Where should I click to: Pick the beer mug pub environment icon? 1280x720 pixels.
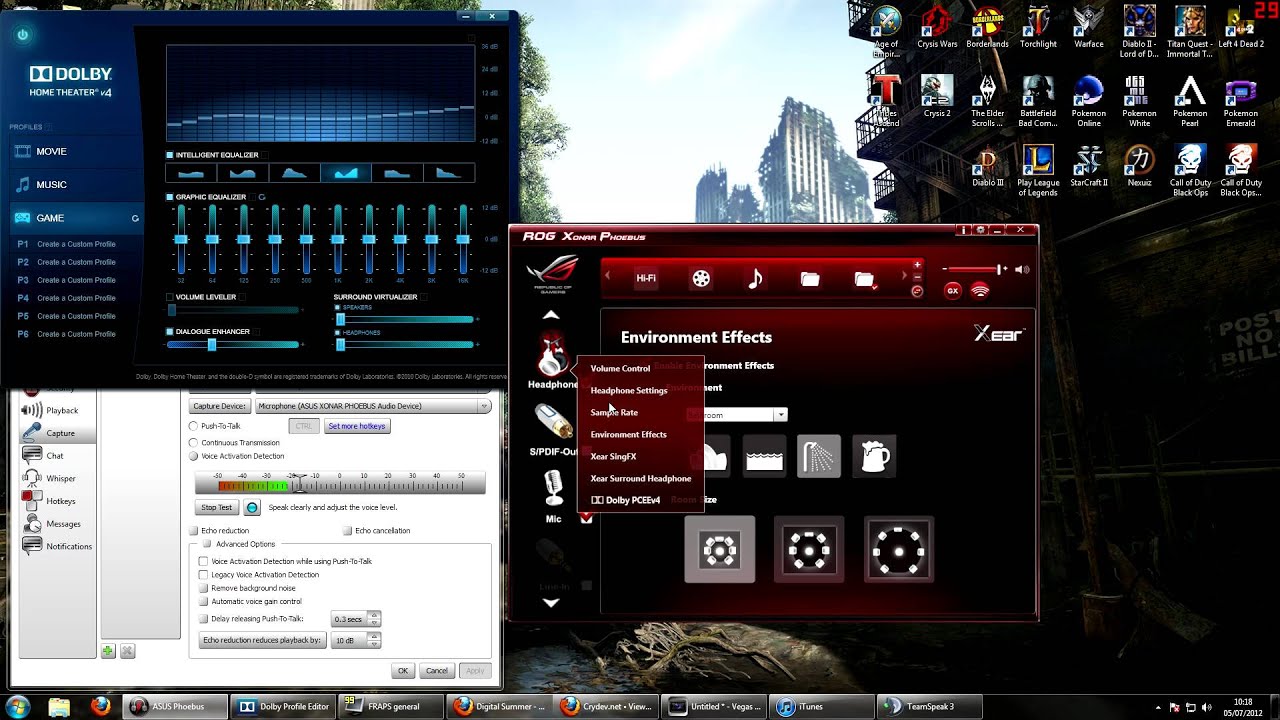874,456
